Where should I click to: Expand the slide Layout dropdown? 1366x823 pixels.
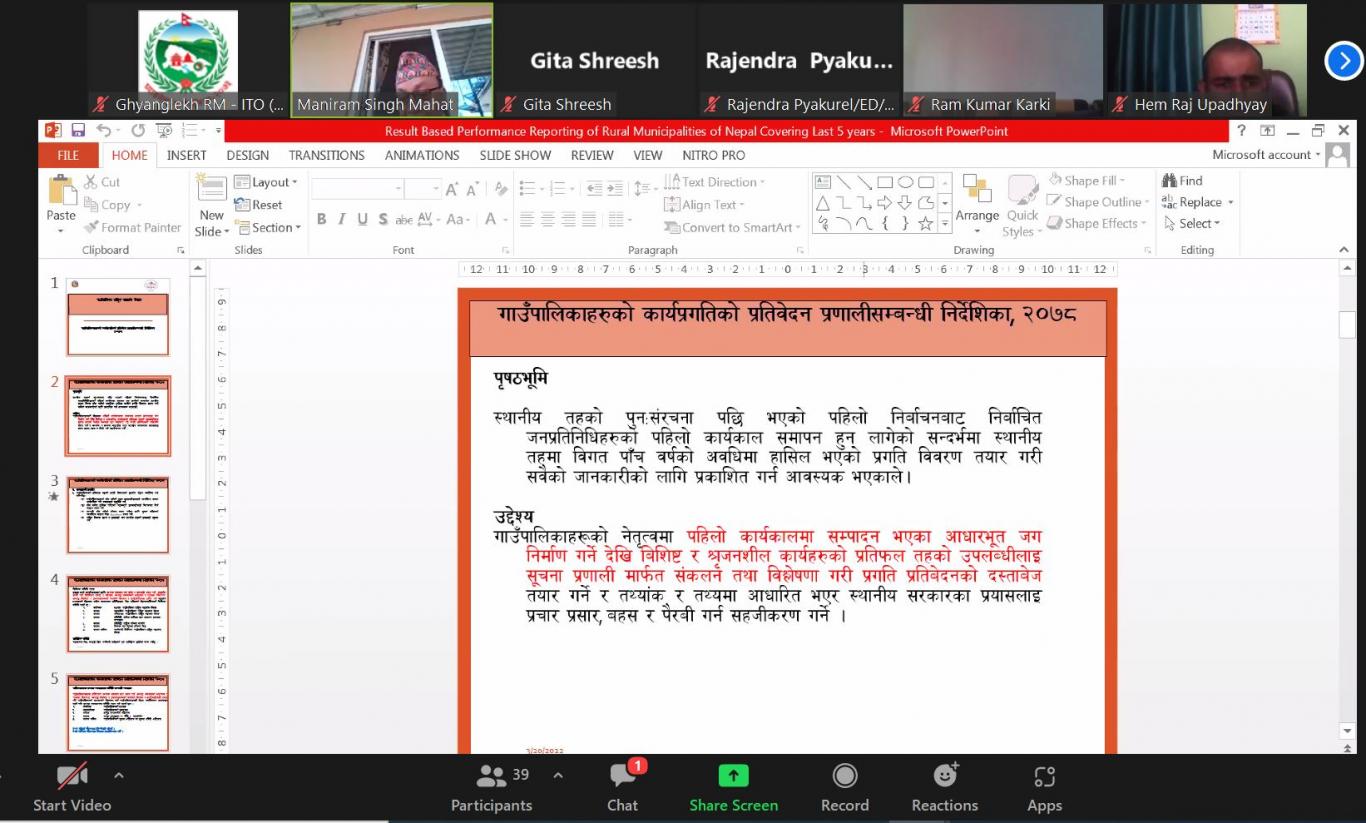[266, 182]
